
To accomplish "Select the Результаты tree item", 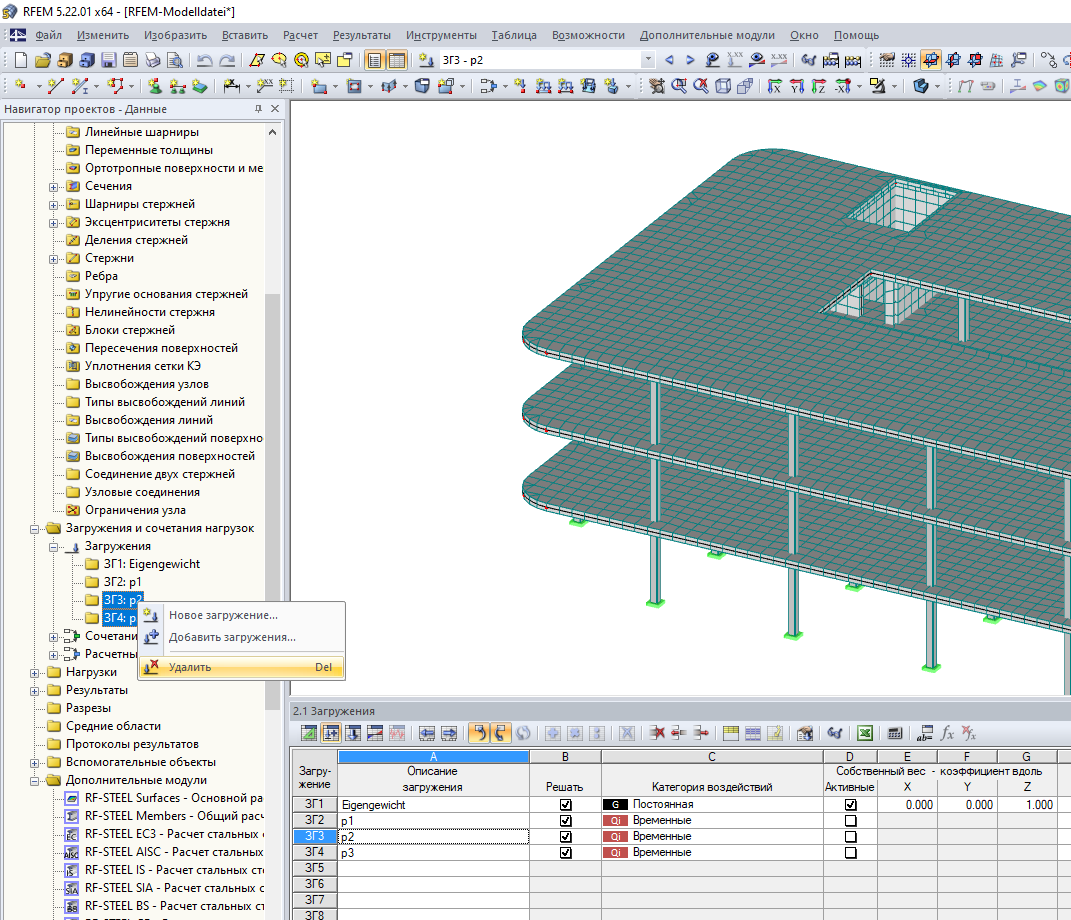I will tap(97, 690).
